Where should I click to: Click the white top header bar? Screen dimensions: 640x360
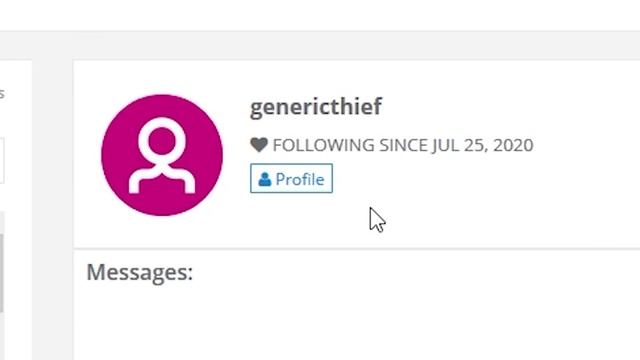[320, 15]
